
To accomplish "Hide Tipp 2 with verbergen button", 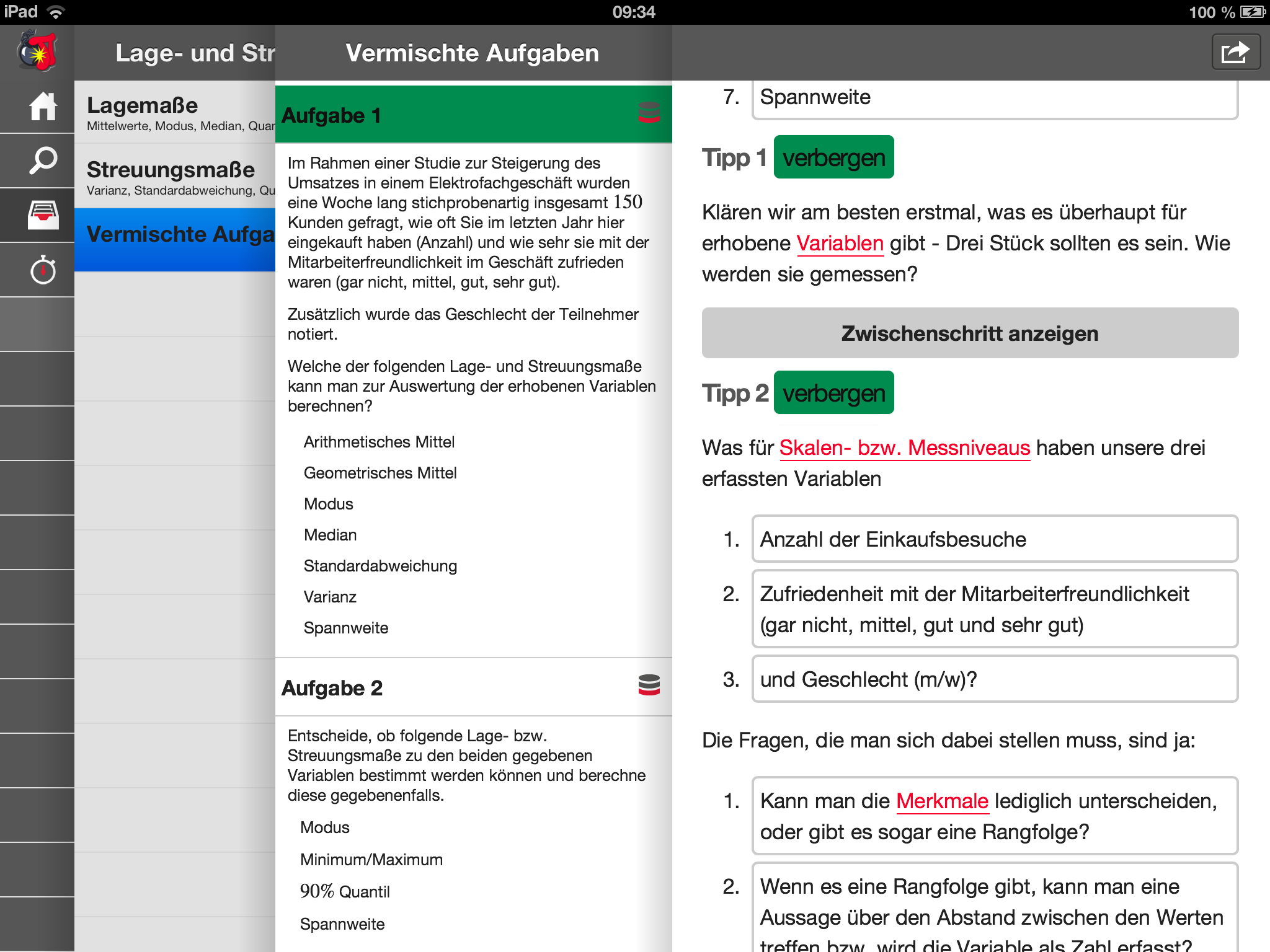I will pyautogui.click(x=833, y=393).
